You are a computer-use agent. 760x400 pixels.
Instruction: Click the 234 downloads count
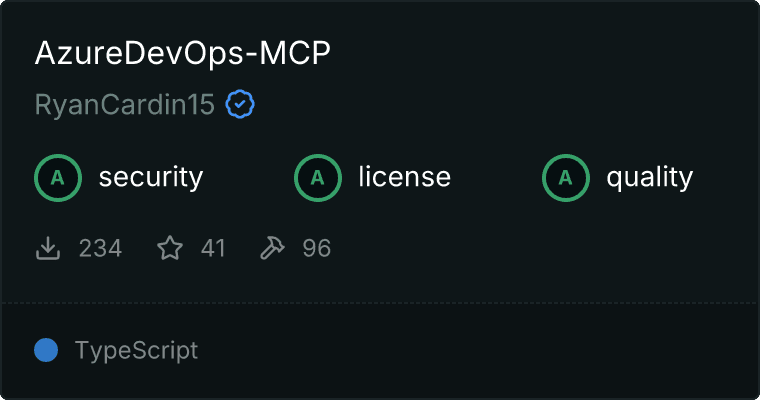click(100, 248)
